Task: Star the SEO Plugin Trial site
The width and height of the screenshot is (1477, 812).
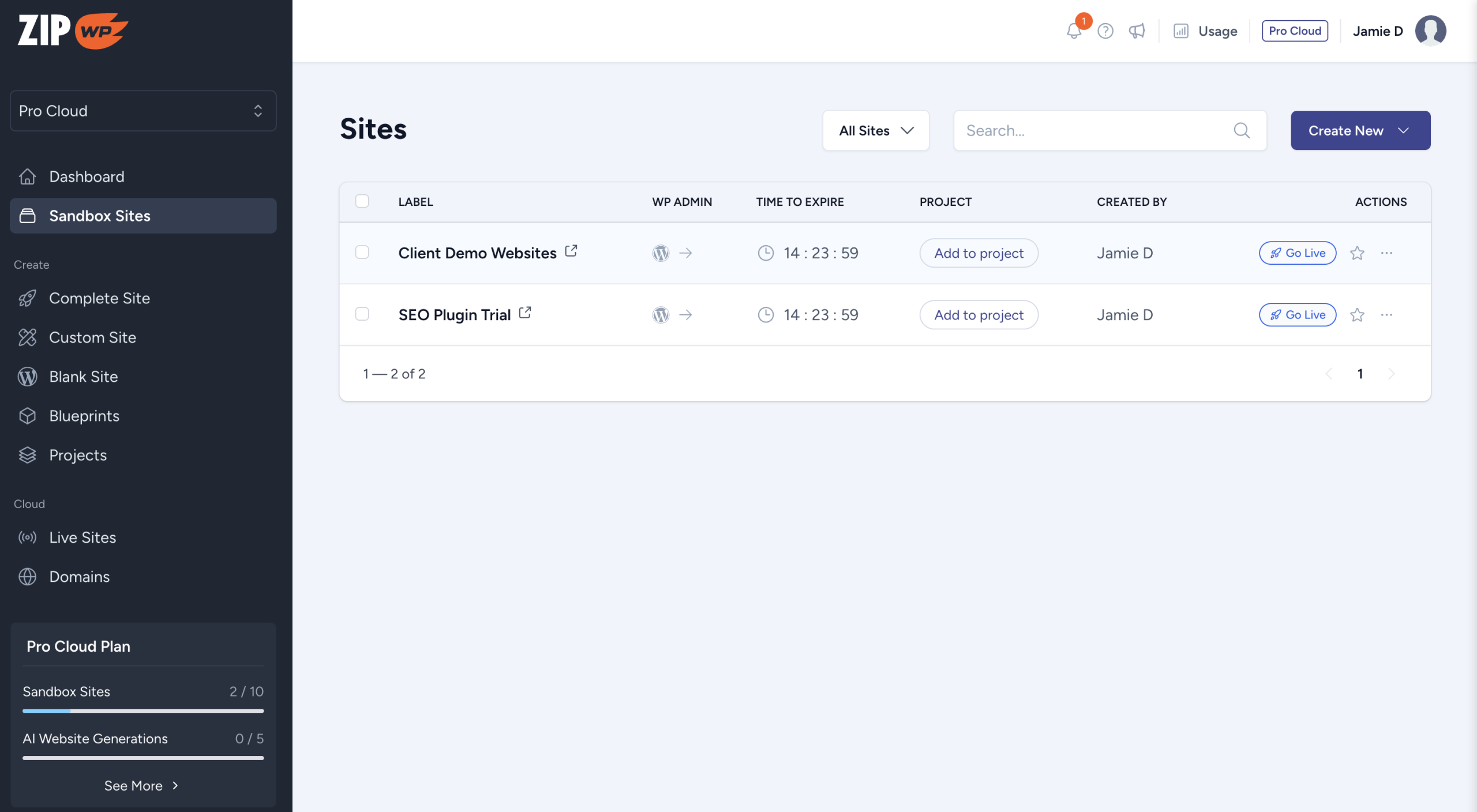Action: click(x=1357, y=315)
